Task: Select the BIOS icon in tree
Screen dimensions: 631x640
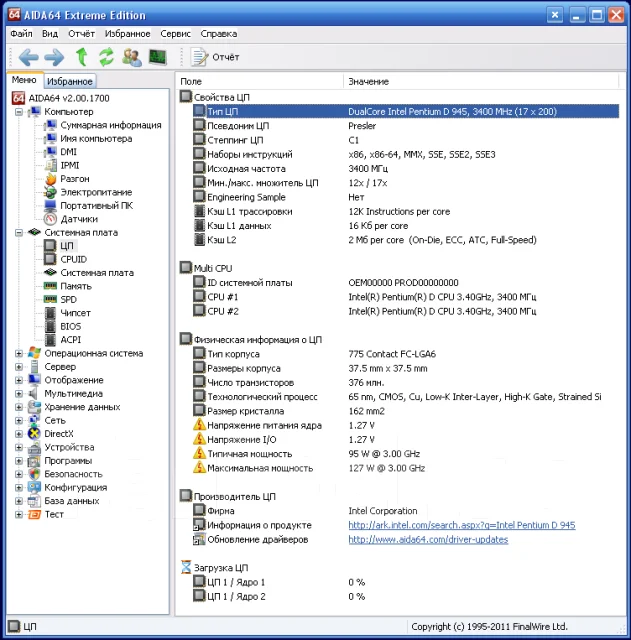Action: click(x=50, y=327)
